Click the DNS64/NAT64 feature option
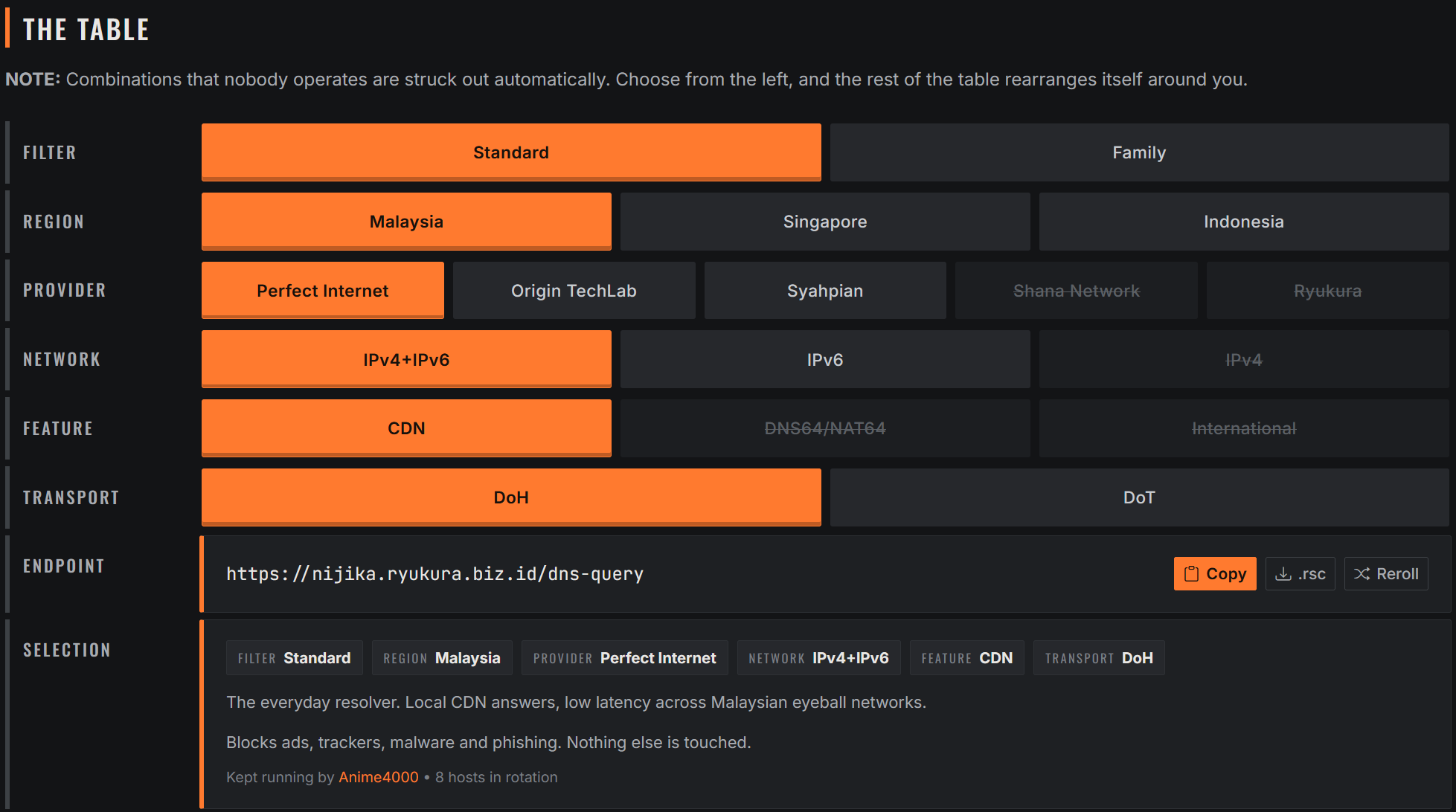The height and width of the screenshot is (812, 1456). [x=825, y=428]
